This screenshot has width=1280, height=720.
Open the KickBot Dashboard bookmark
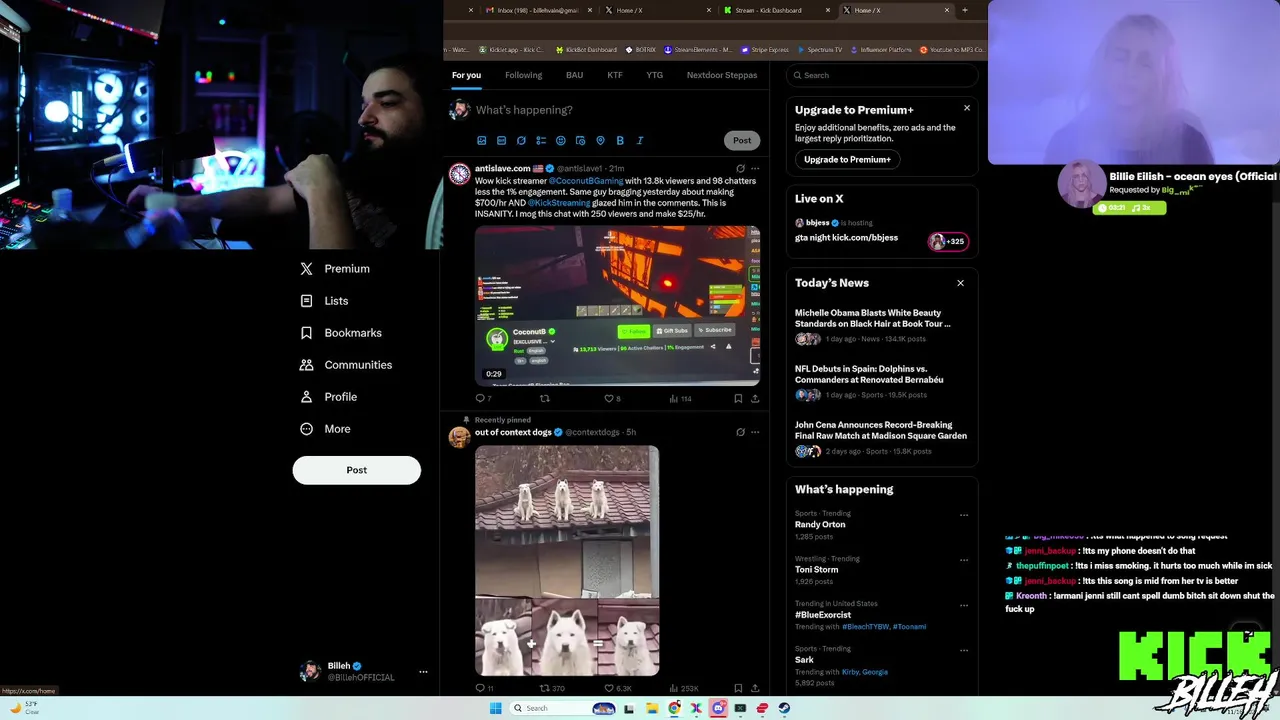(585, 49)
